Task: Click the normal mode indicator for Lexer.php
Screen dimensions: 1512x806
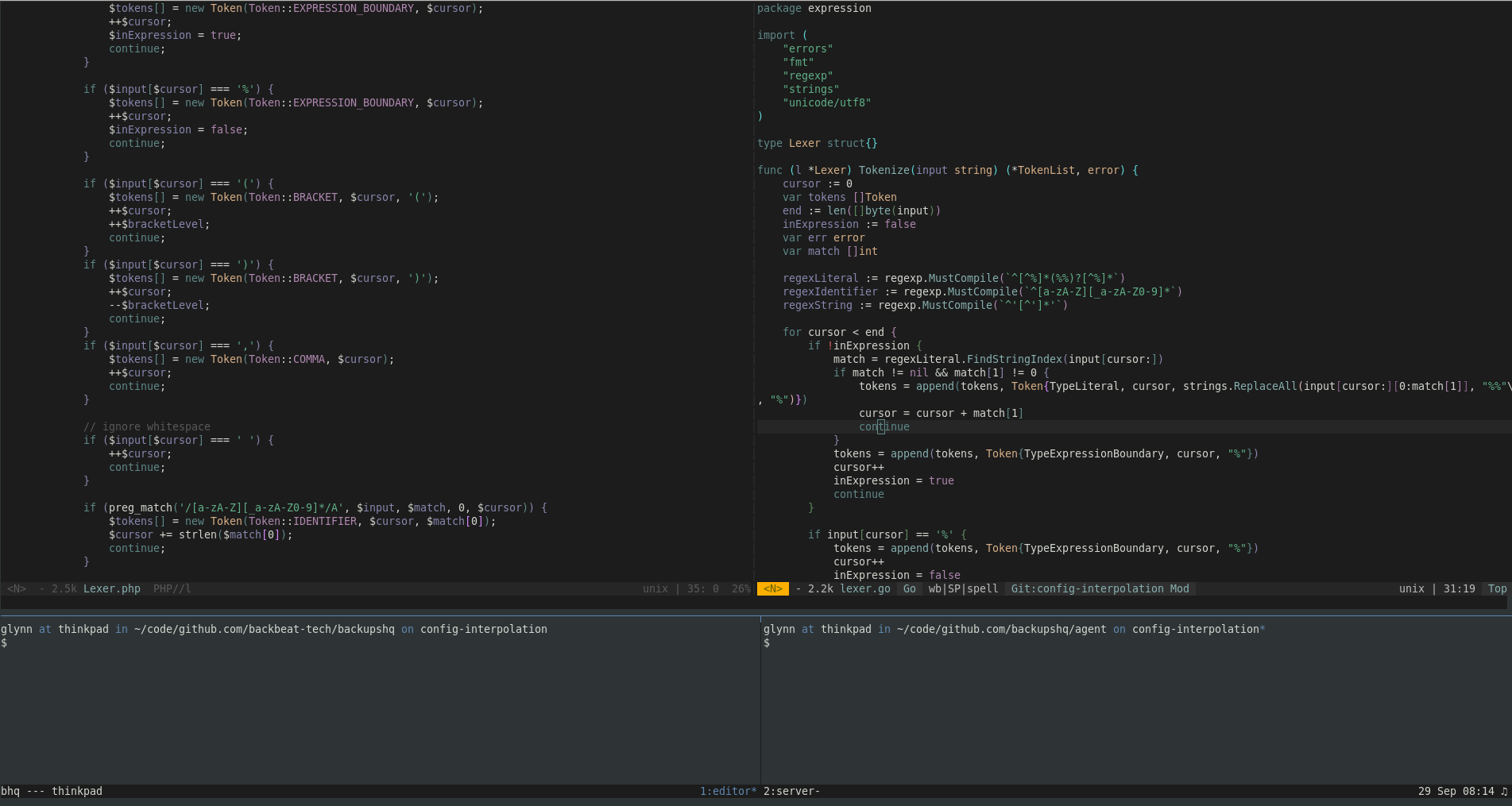Action: 17,588
